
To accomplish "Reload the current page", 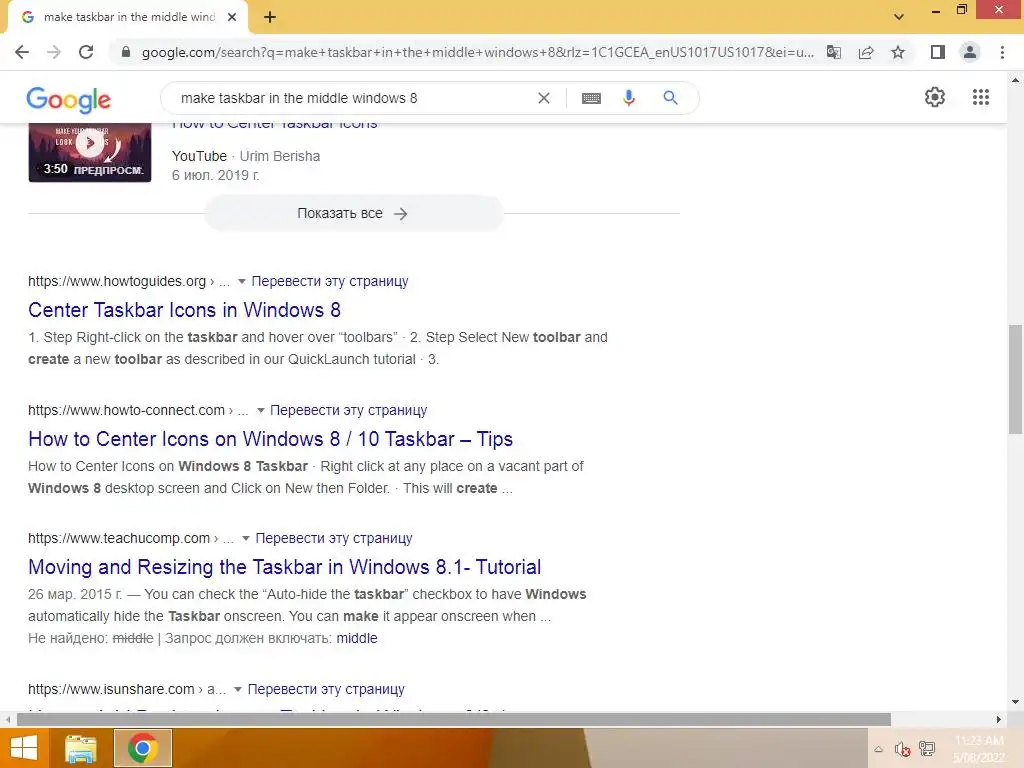I will [x=86, y=52].
